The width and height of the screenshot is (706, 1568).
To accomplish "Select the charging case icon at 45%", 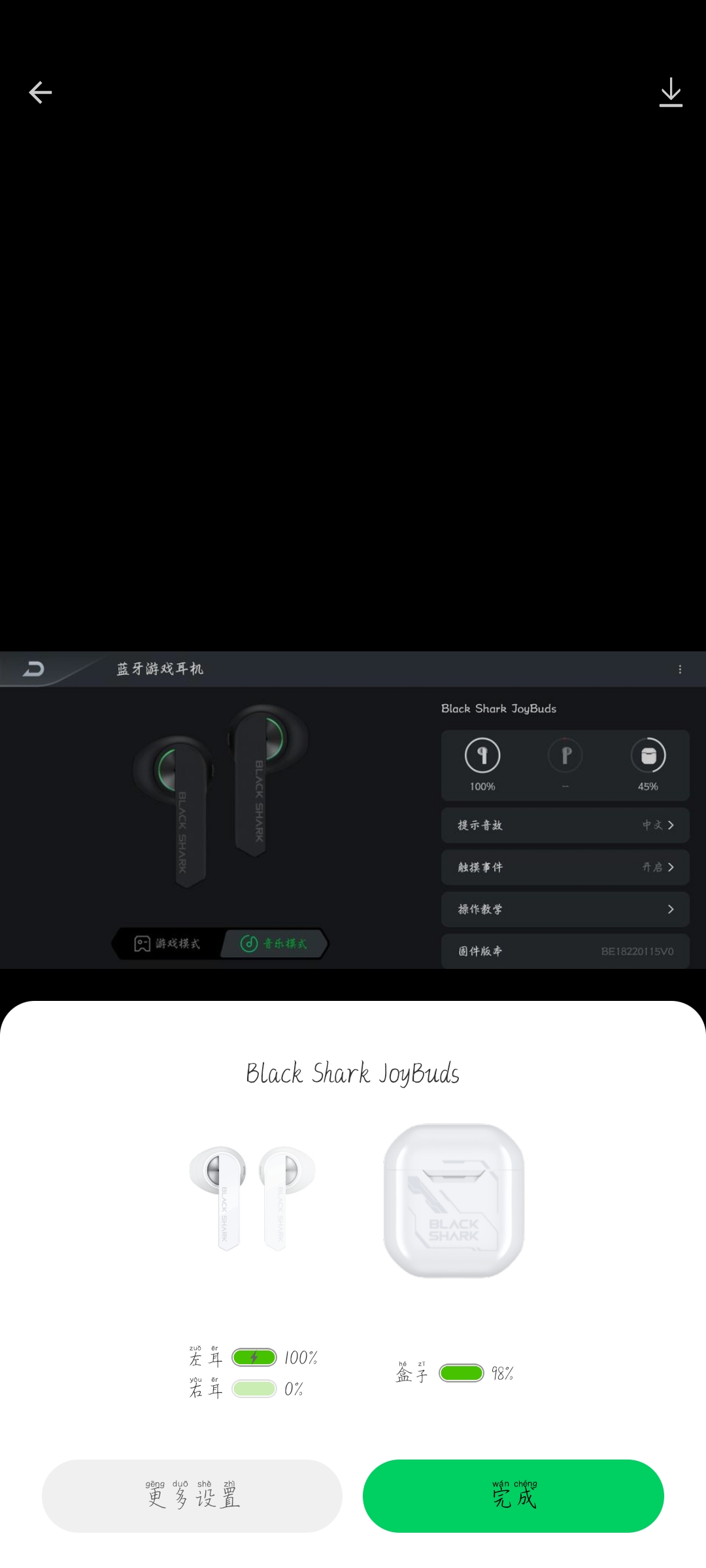I will (648, 755).
